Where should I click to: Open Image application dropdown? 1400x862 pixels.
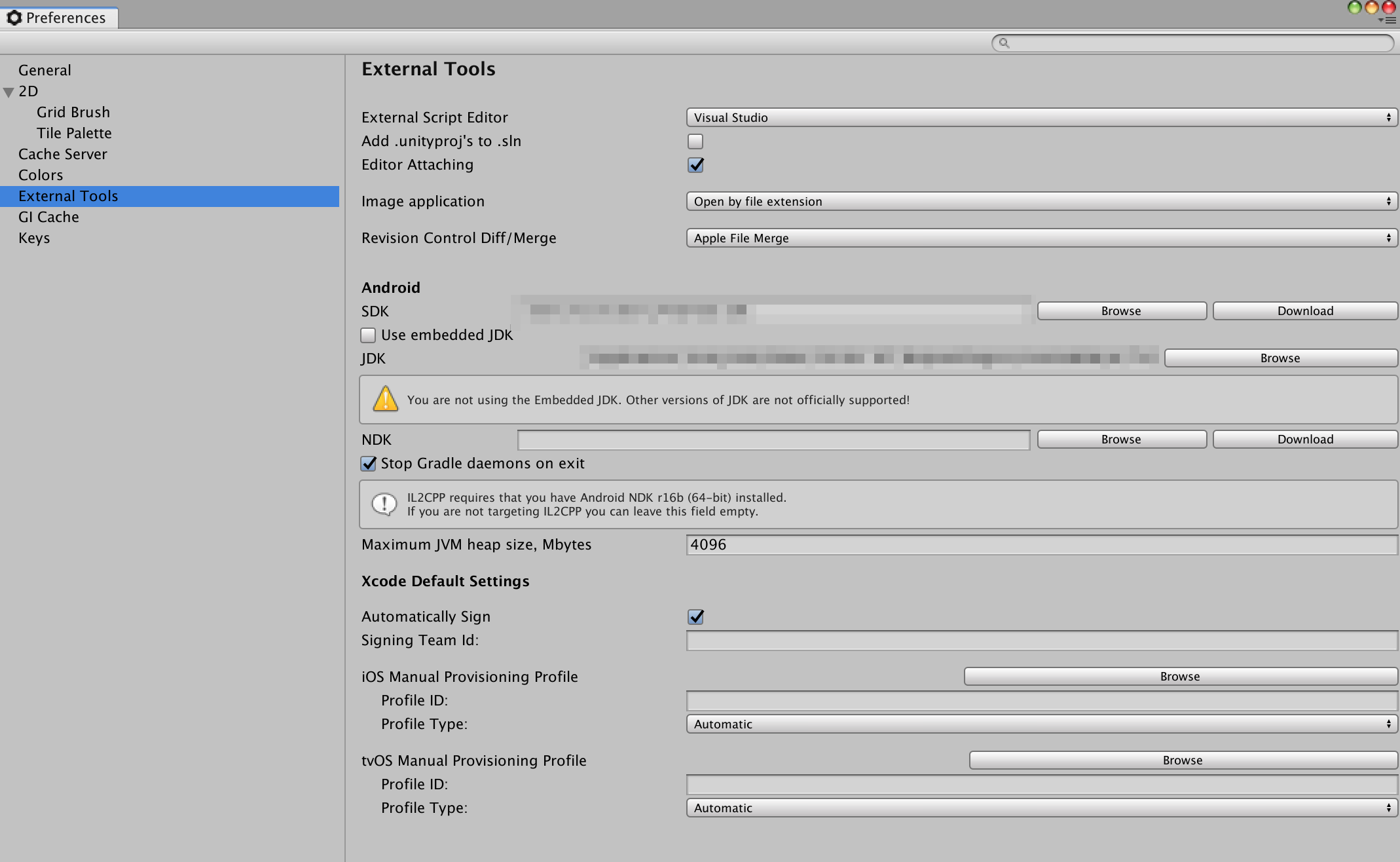(1041, 202)
